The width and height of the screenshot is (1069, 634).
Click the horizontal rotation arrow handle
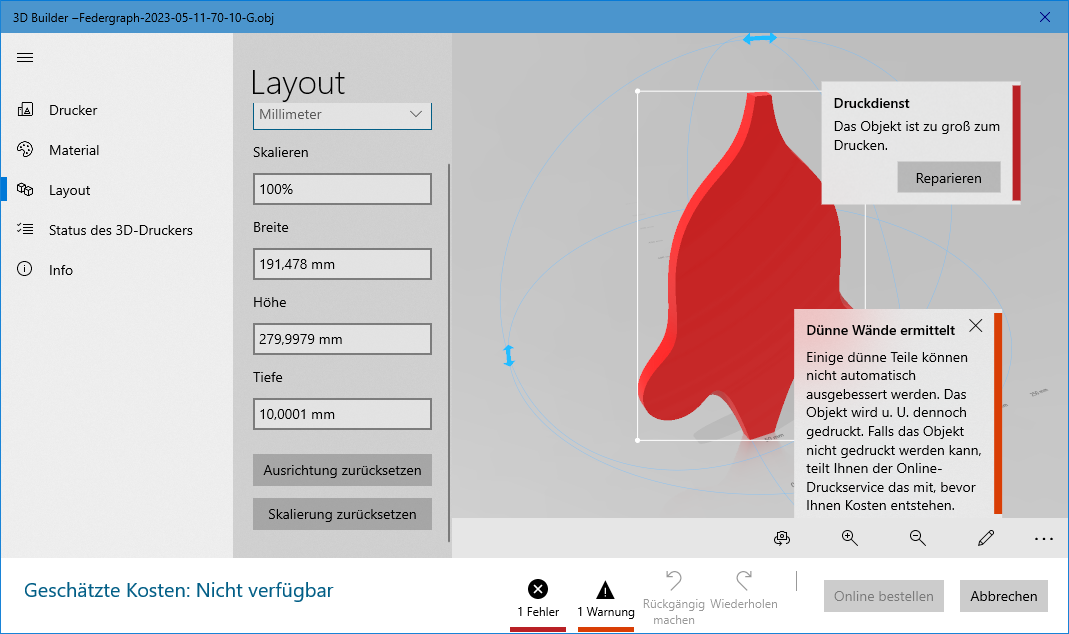(x=759, y=38)
